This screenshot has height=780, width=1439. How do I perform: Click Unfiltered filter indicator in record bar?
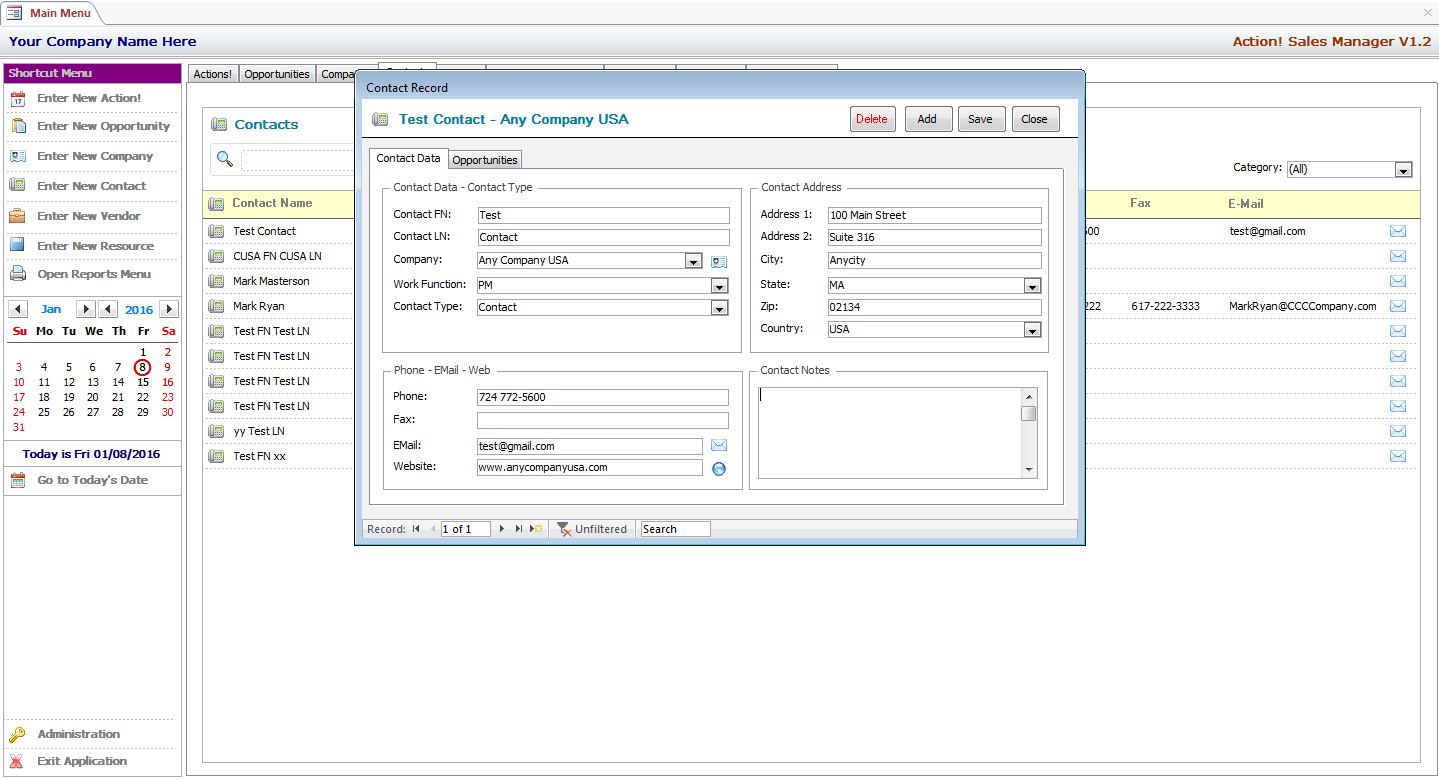point(592,529)
